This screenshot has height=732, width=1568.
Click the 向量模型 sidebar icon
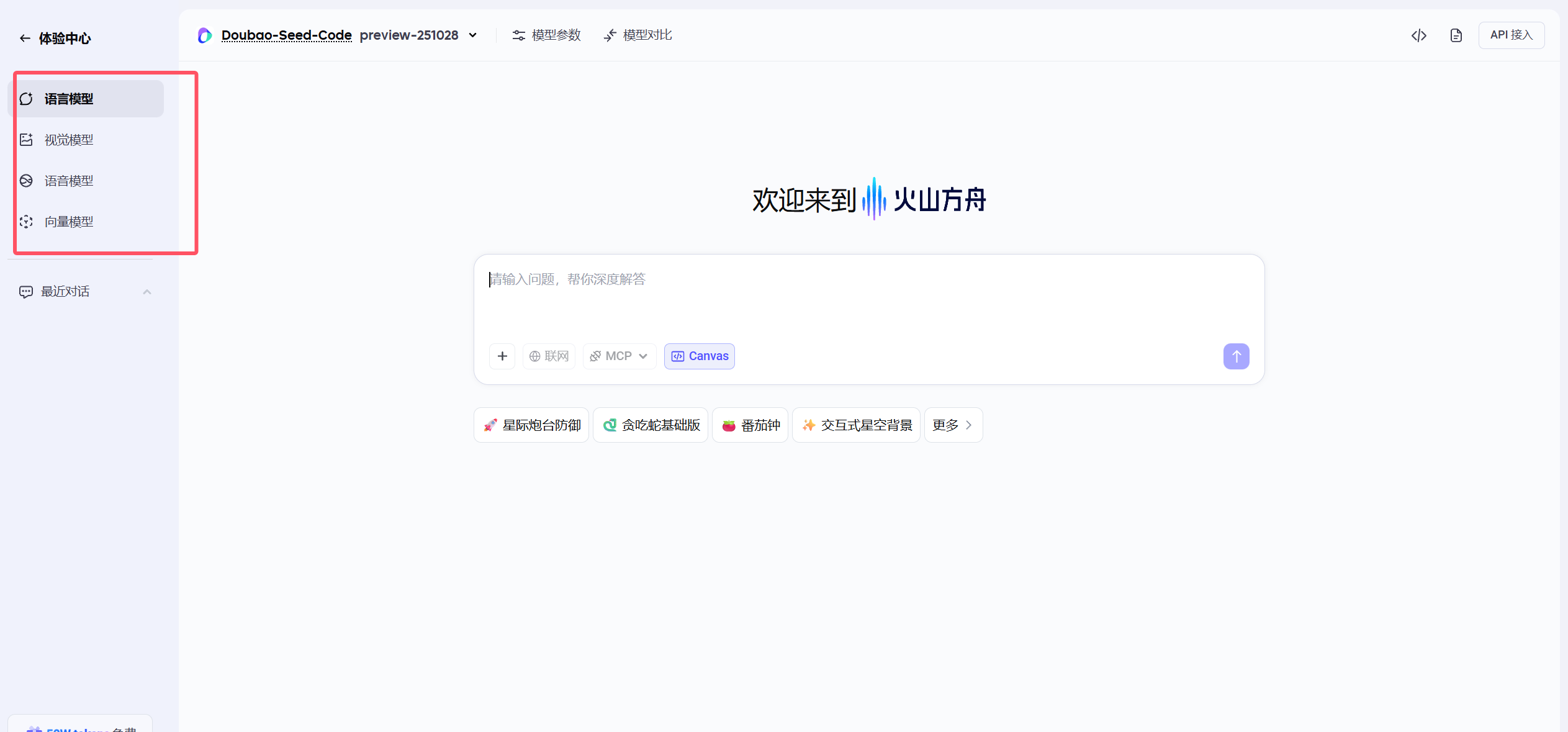[26, 222]
